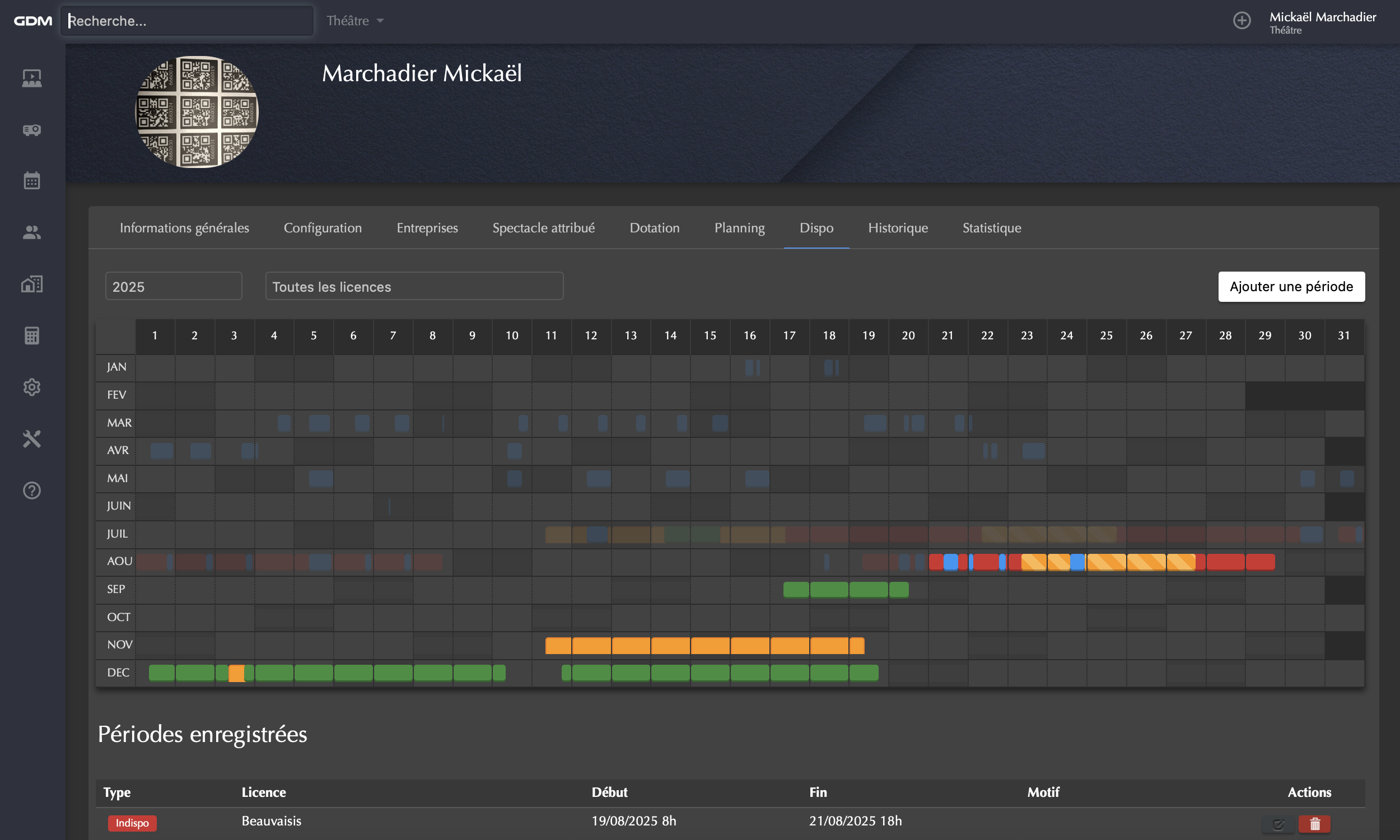The image size is (1400, 840).
Task: Open the people sidebar icon
Action: [32, 232]
